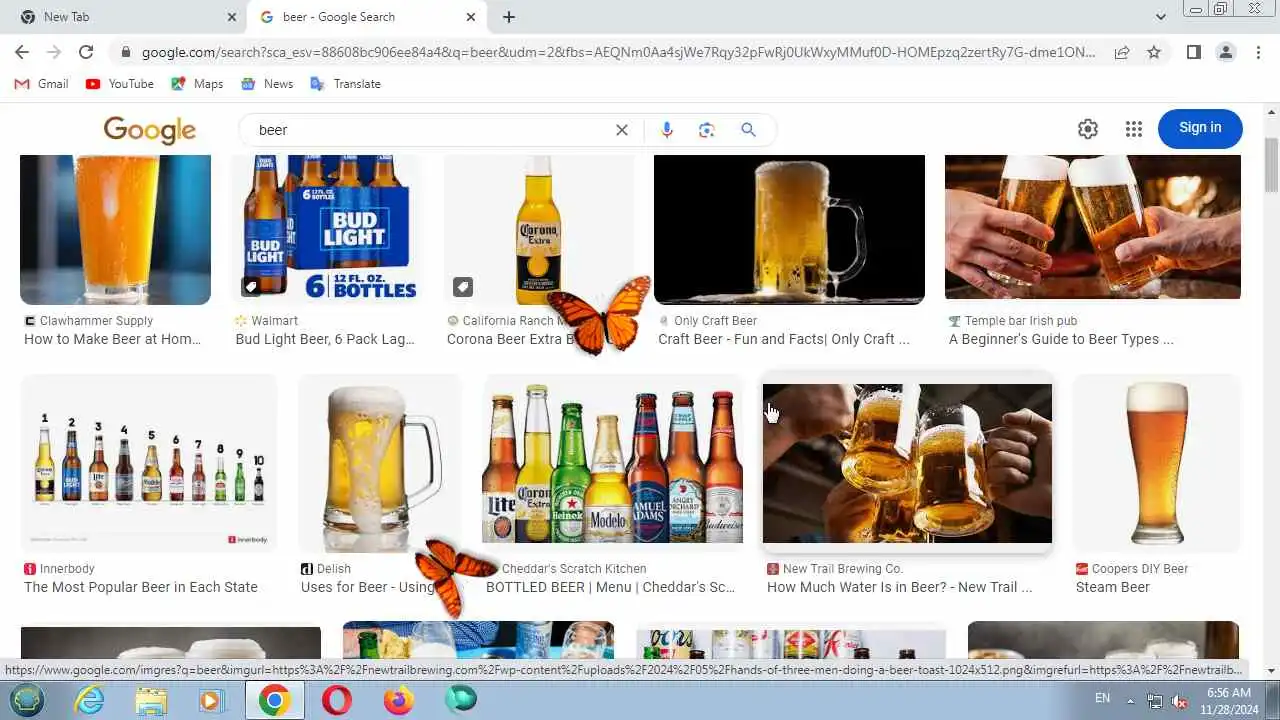Viewport: 1280px width, 720px height.
Task: Open Google apps grid
Action: tap(1133, 129)
